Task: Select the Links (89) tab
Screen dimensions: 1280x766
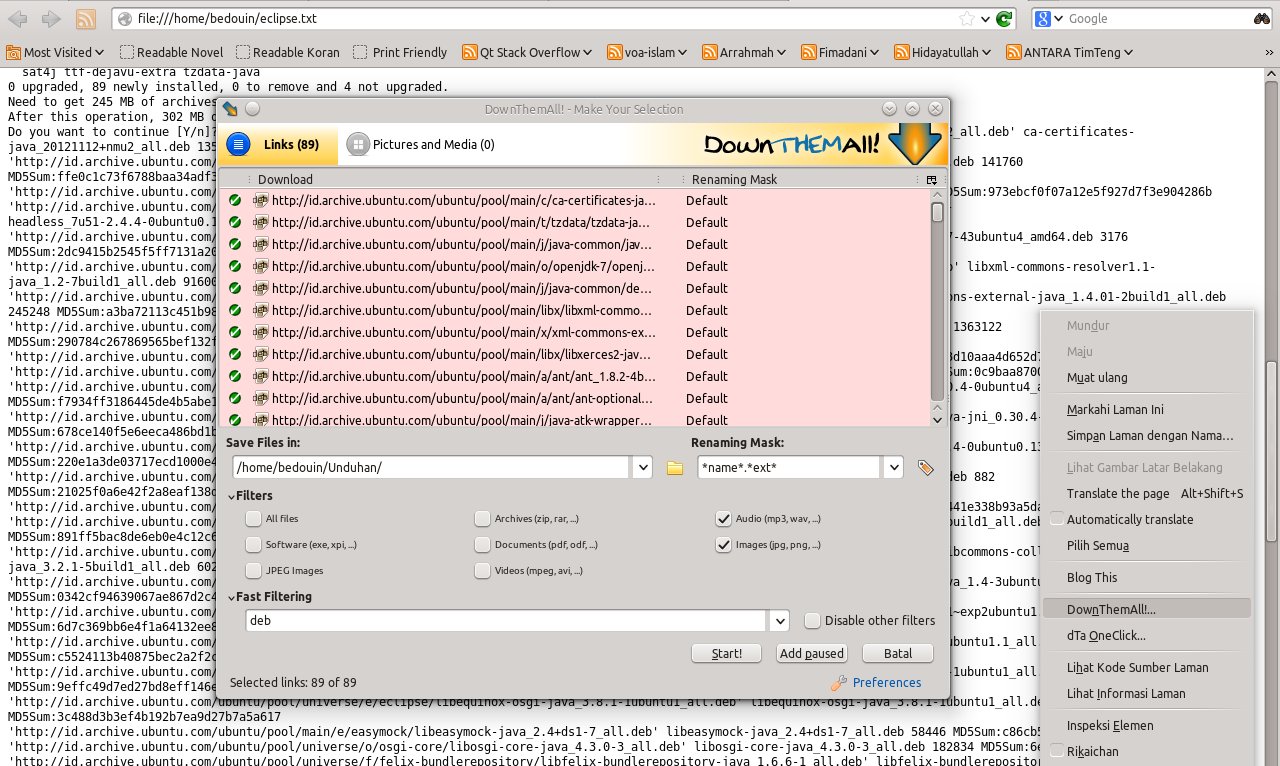Action: pos(280,145)
